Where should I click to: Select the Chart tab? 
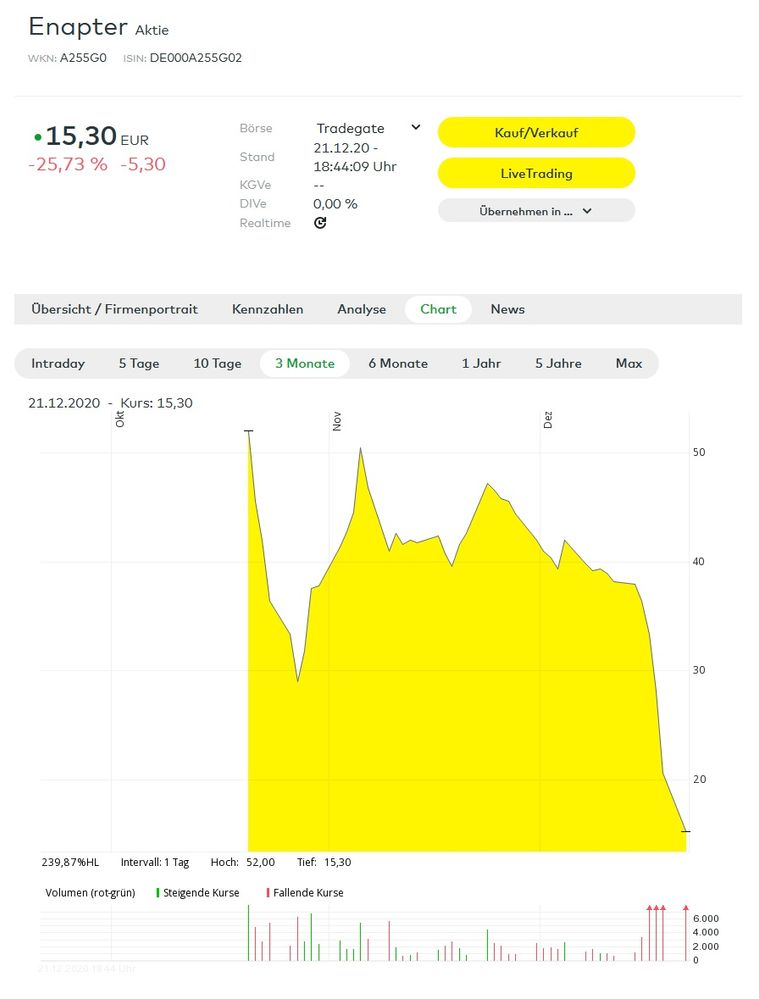(x=438, y=309)
